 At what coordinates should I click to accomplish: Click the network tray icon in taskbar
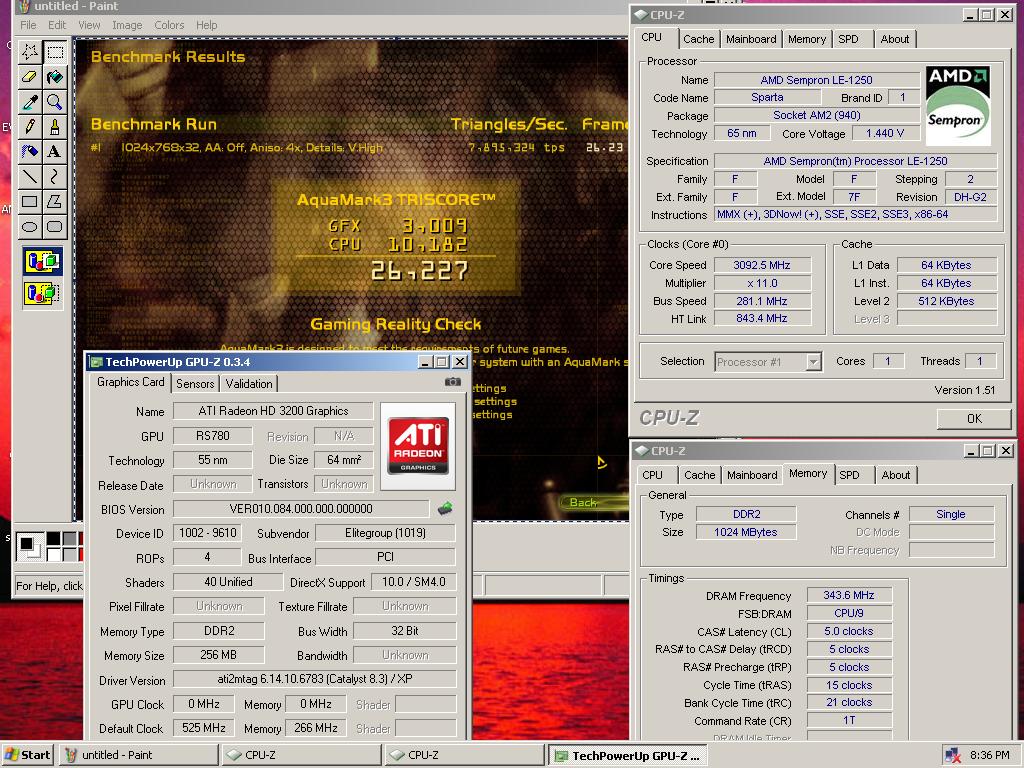953,756
